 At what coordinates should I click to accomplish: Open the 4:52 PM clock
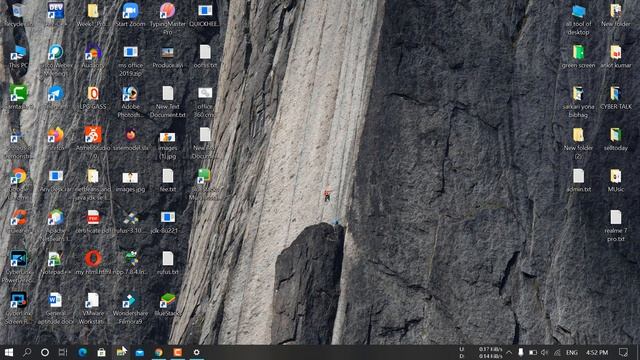point(597,352)
